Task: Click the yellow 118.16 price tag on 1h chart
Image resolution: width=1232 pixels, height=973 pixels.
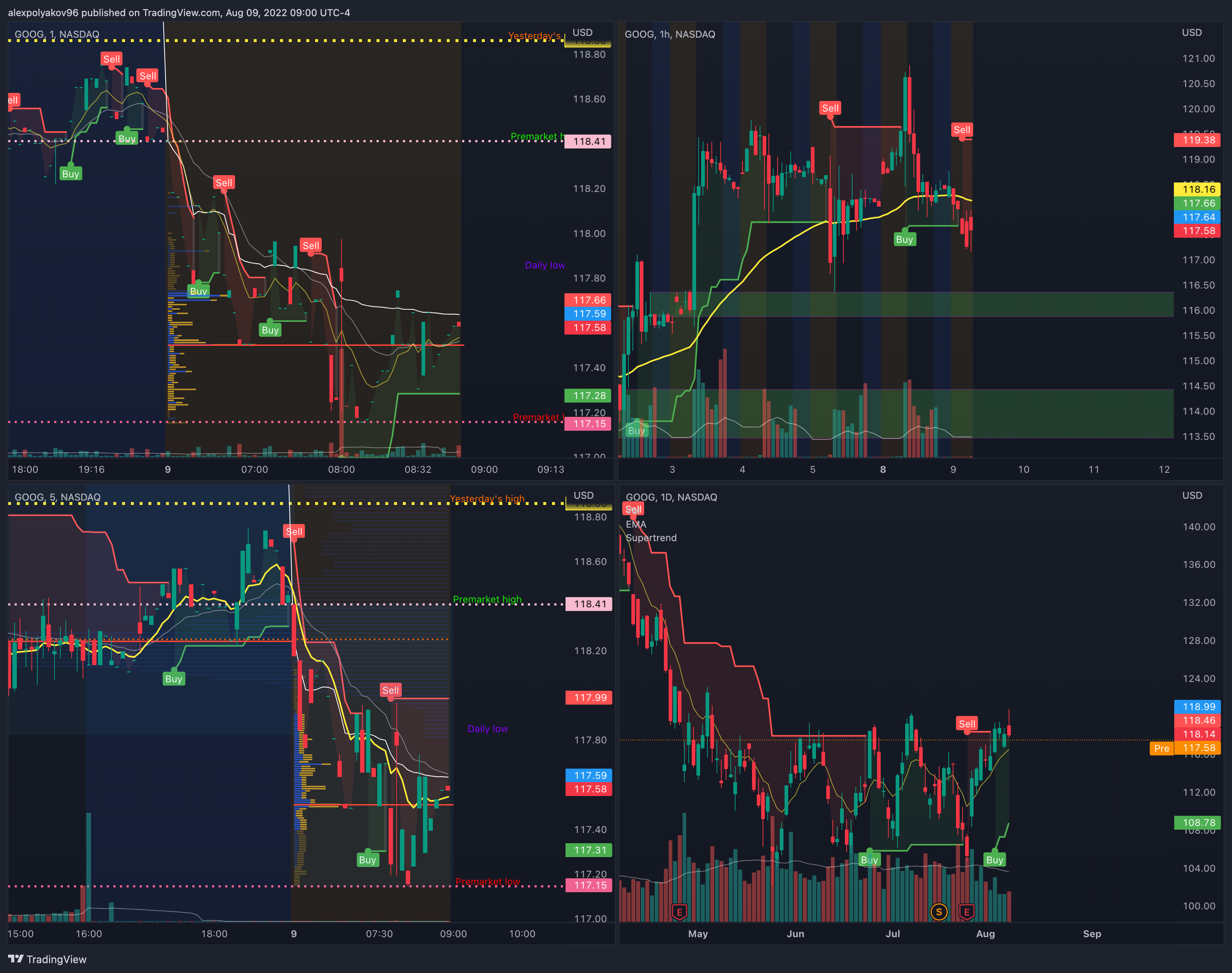Action: coord(1197,189)
